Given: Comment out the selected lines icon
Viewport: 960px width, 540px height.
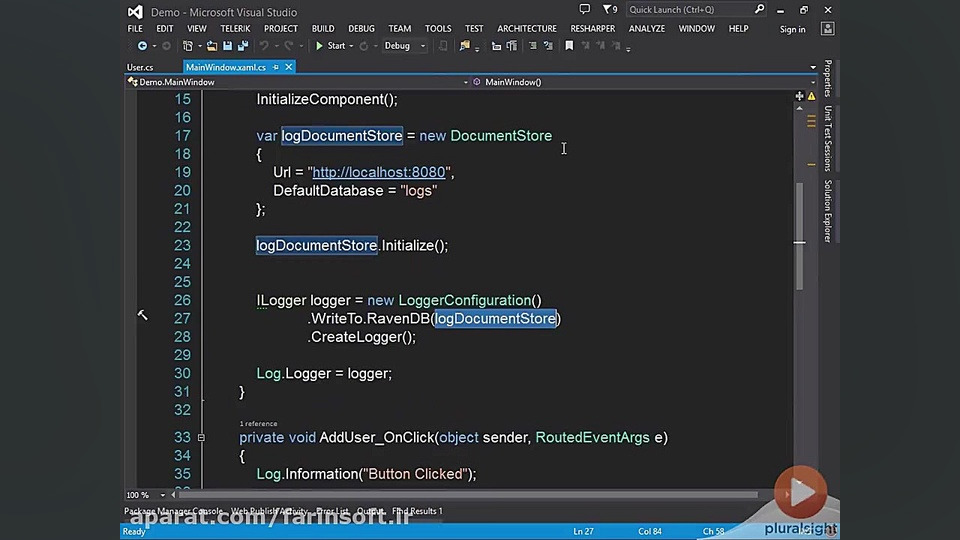Looking at the screenshot, I should 533,46.
